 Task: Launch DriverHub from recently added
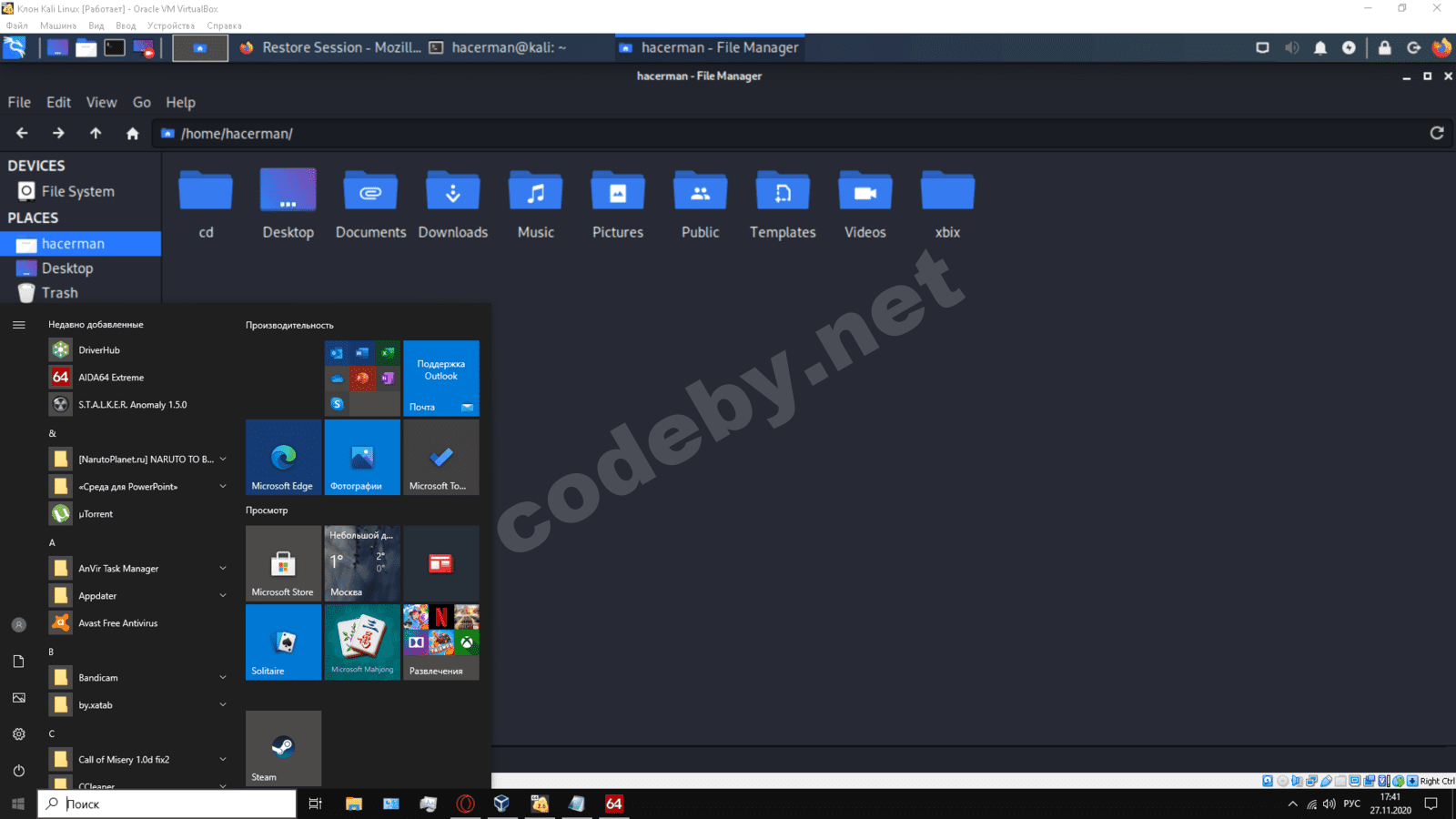coord(136,350)
